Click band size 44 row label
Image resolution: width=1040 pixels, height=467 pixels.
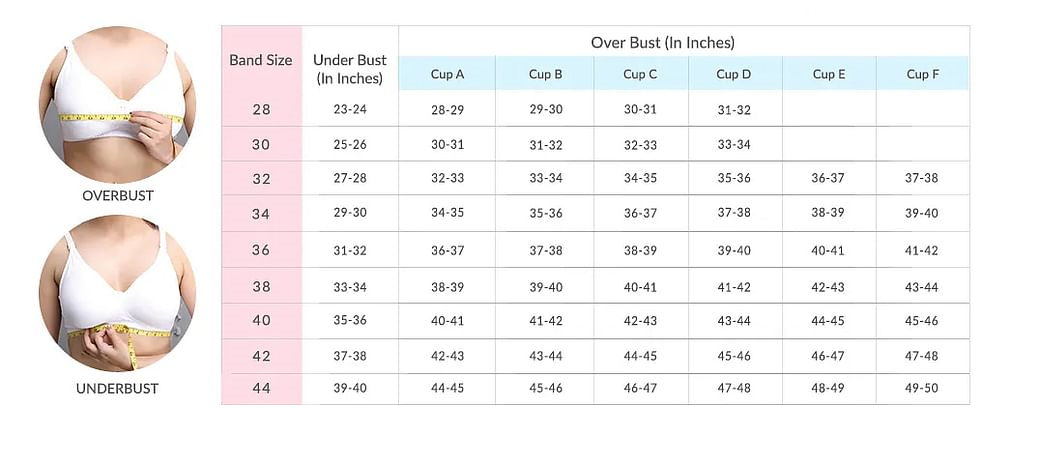click(x=261, y=388)
